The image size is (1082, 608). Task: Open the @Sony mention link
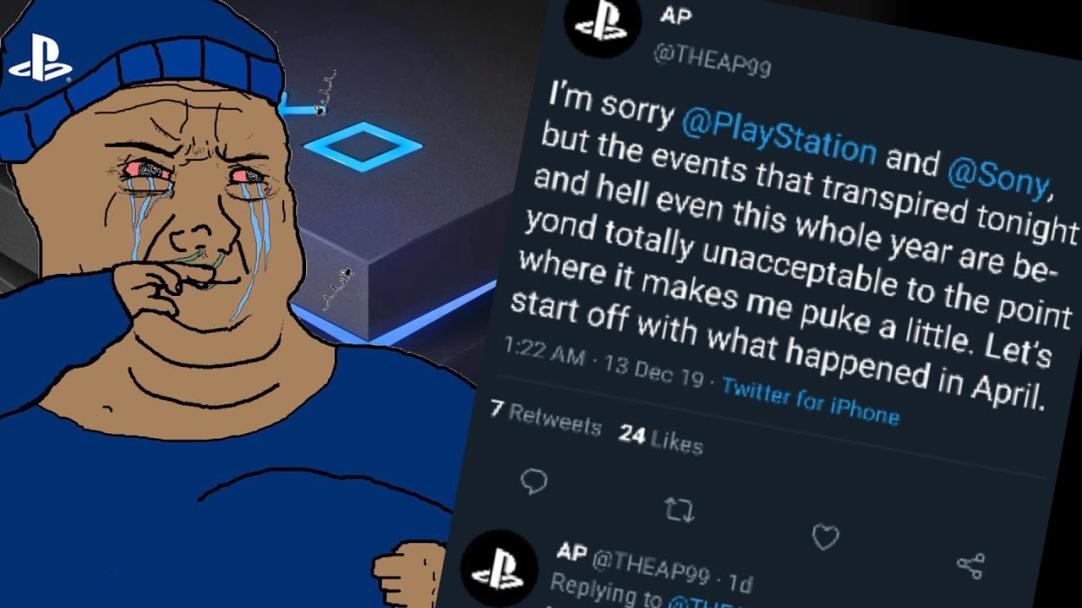coord(999,175)
